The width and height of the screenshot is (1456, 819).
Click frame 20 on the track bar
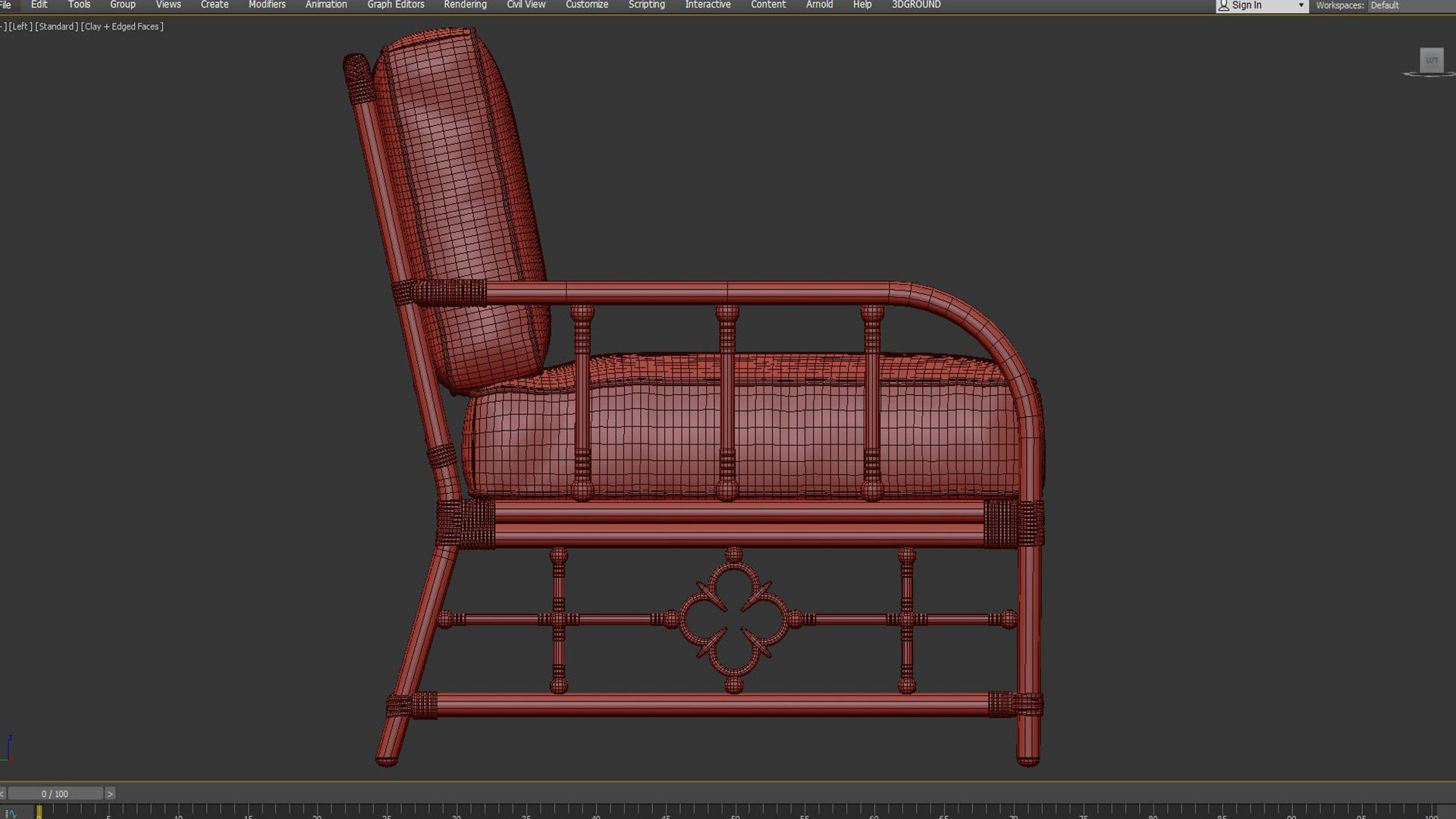[317, 812]
